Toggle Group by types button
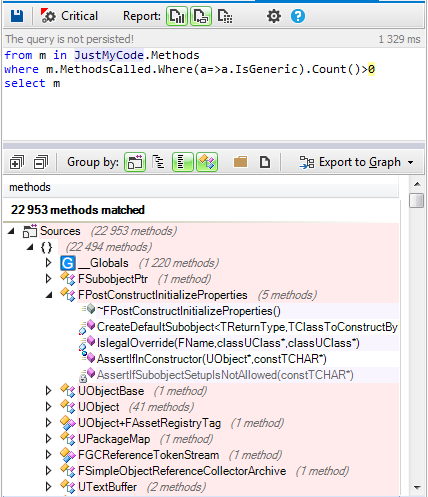The width and height of the screenshot is (428, 497). point(207,162)
